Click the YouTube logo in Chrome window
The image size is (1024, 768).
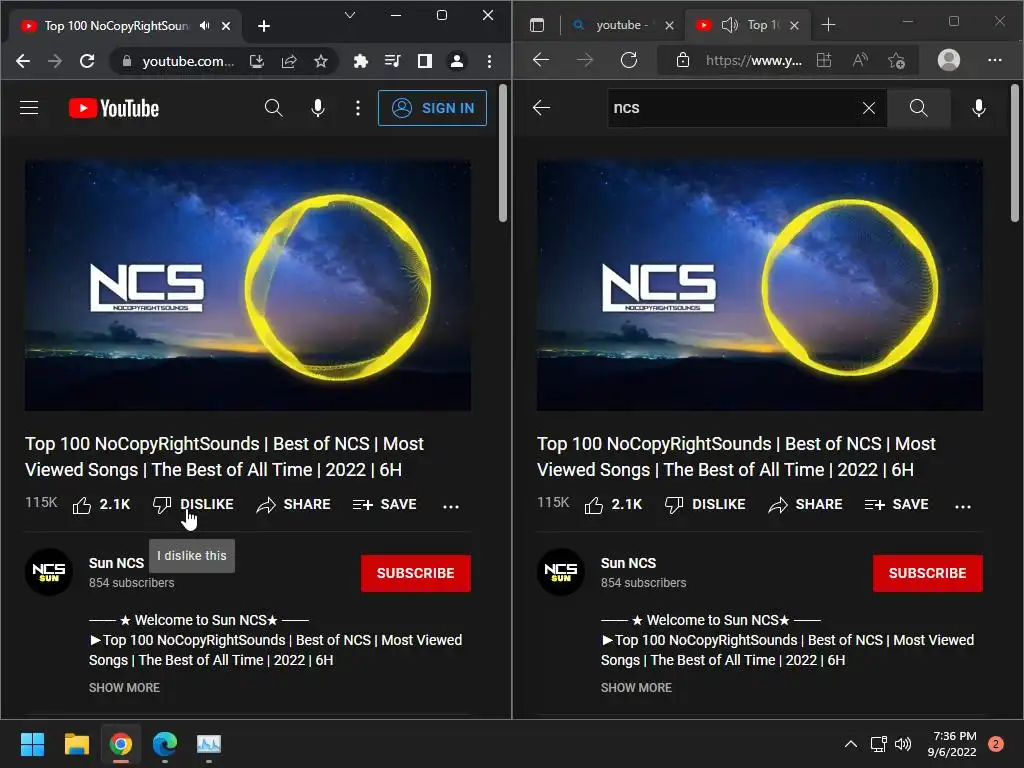point(114,108)
